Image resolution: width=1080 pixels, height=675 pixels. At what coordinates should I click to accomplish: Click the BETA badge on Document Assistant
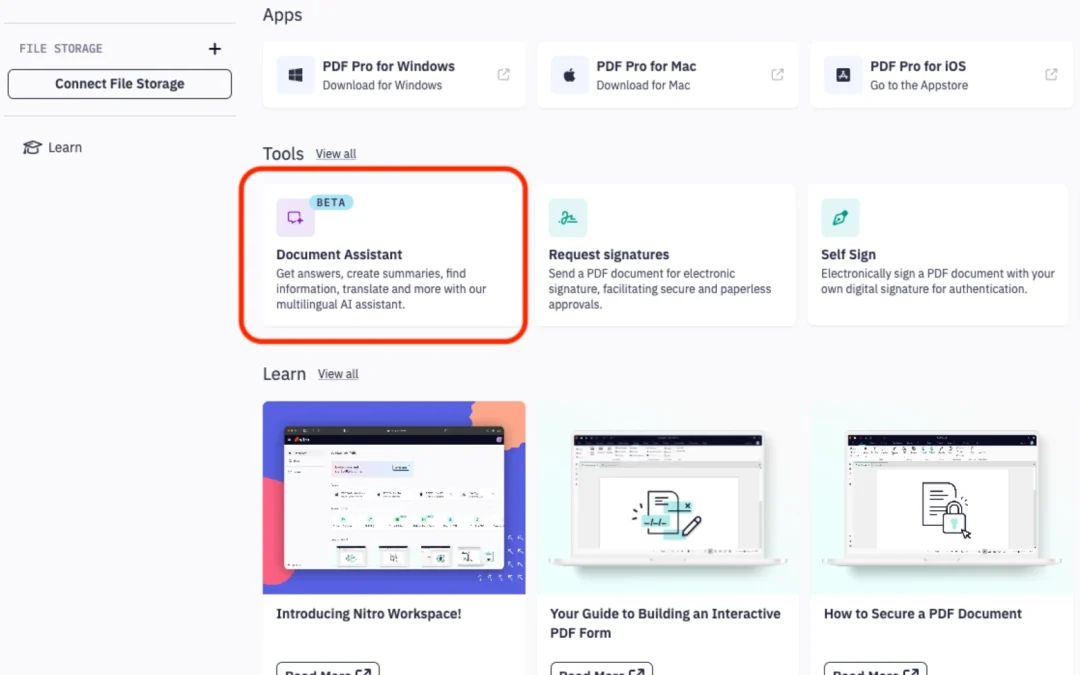click(331, 202)
